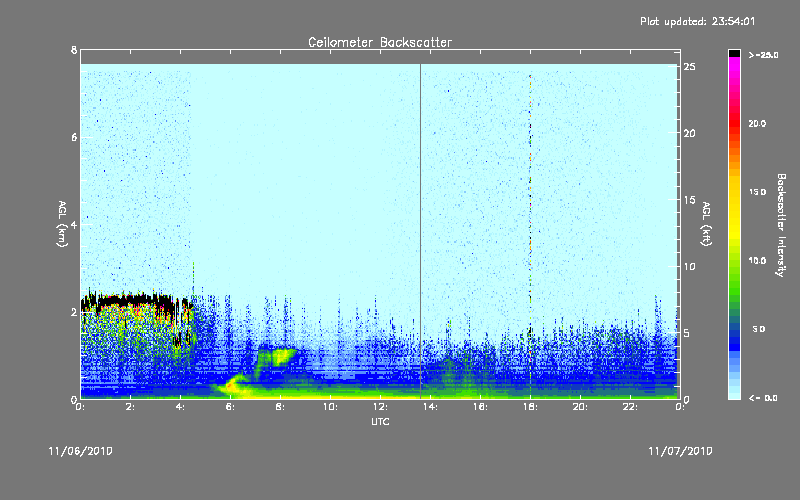Click the gray vertical time marker line in plot
This screenshot has width=800, height=500.
(420, 231)
